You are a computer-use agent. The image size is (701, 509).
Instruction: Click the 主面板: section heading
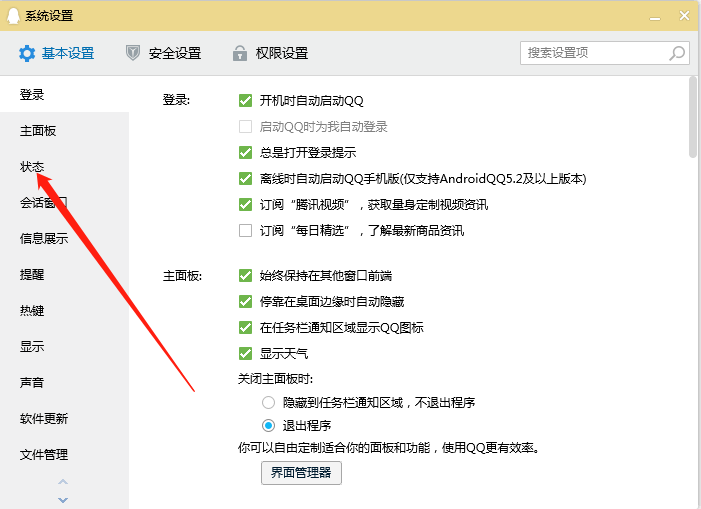pos(182,276)
